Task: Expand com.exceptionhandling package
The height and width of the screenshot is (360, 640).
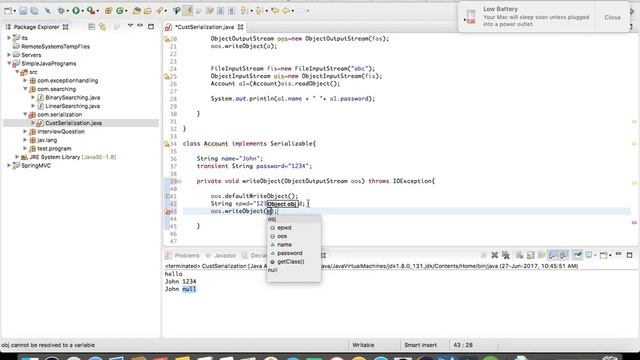Action: (x=25, y=80)
